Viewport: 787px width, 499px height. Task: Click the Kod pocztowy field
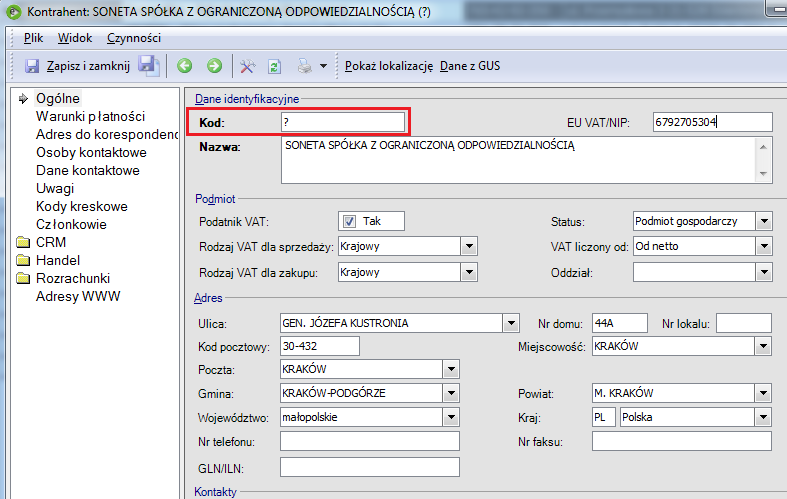(x=320, y=346)
